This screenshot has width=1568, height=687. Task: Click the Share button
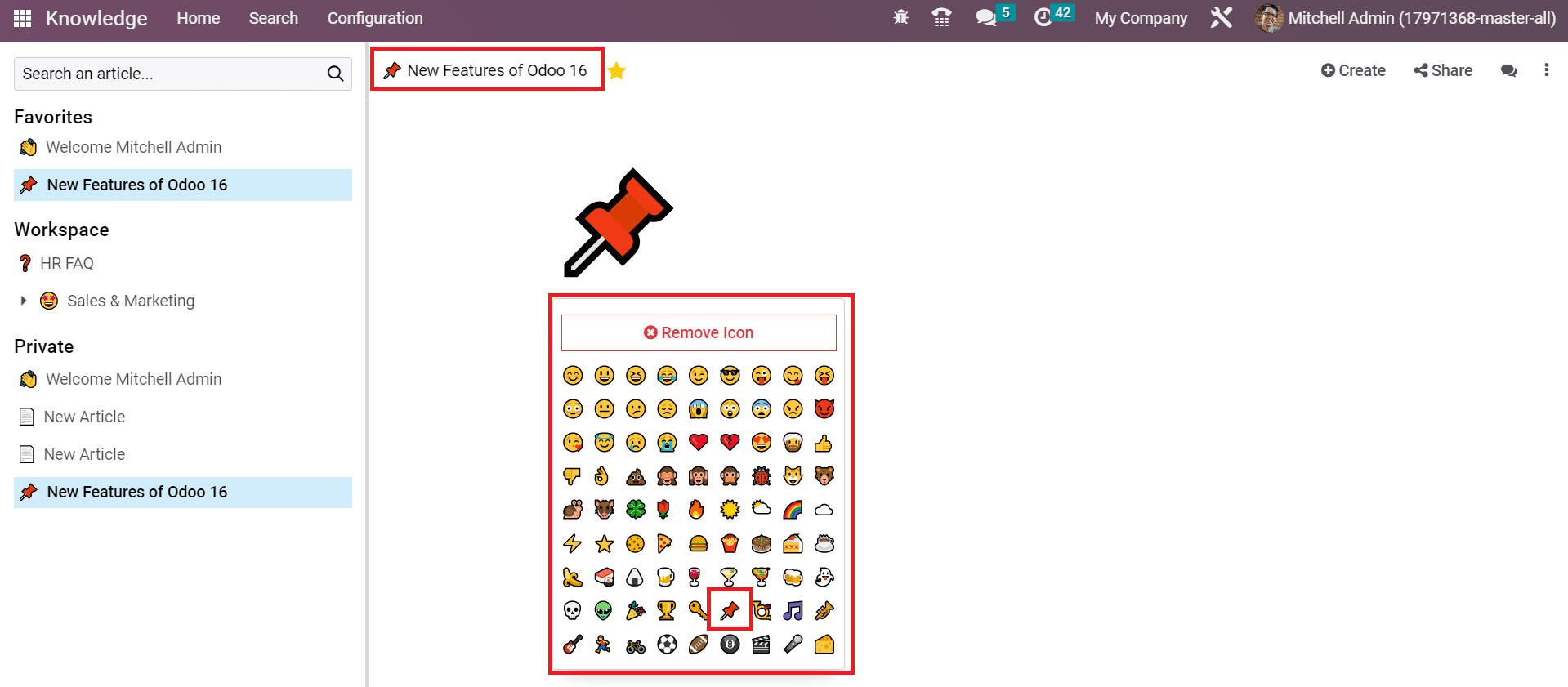(1443, 70)
